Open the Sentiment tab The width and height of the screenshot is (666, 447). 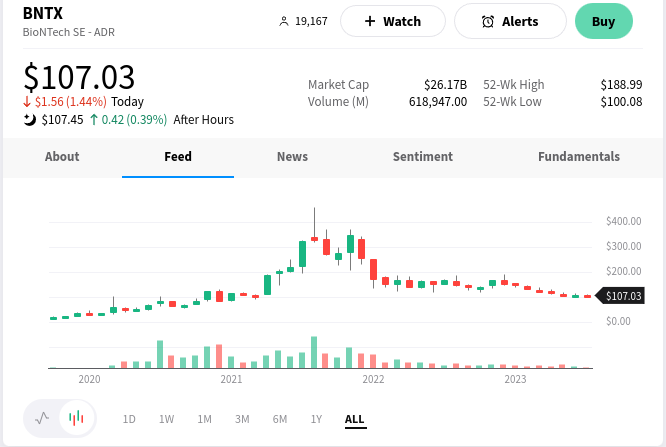pos(422,157)
